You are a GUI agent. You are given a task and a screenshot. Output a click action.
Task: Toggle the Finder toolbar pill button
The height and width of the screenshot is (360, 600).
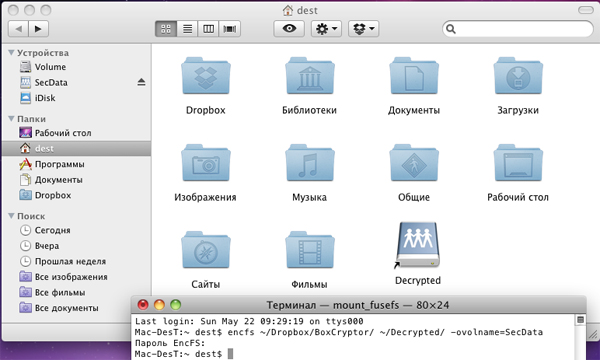585,10
